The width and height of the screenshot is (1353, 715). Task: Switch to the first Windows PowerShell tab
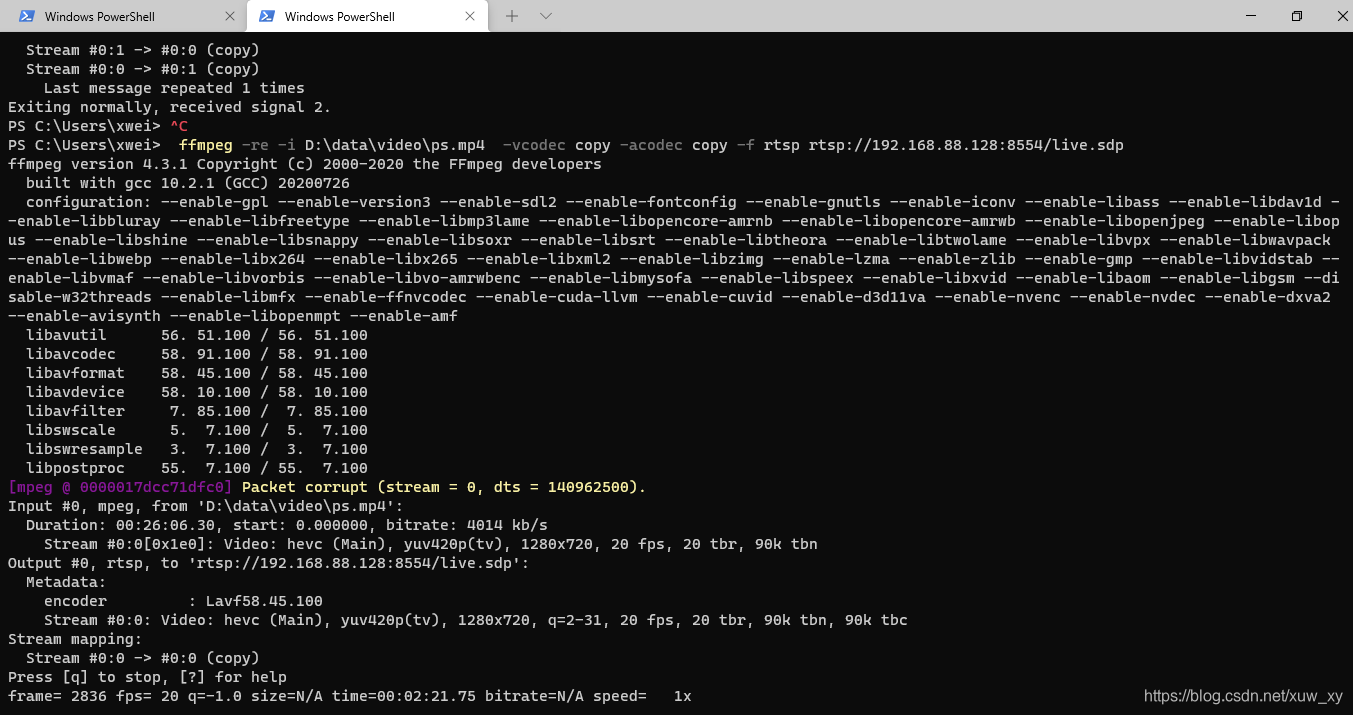coord(123,16)
